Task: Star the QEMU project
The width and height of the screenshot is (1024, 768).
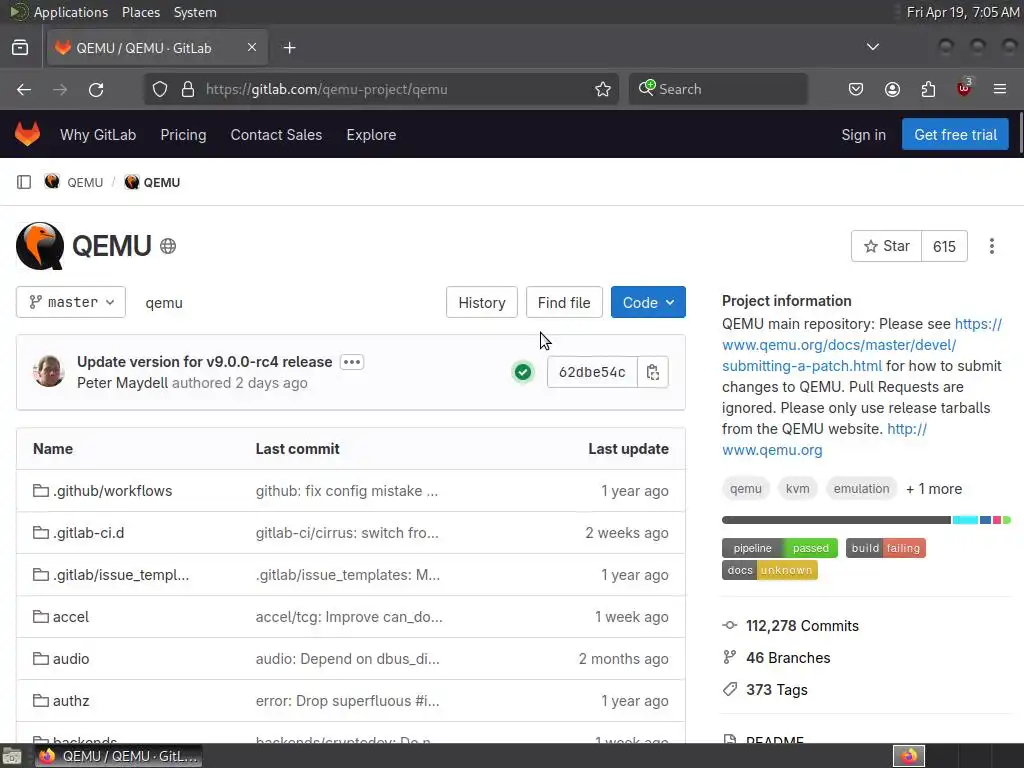Action: click(x=886, y=246)
